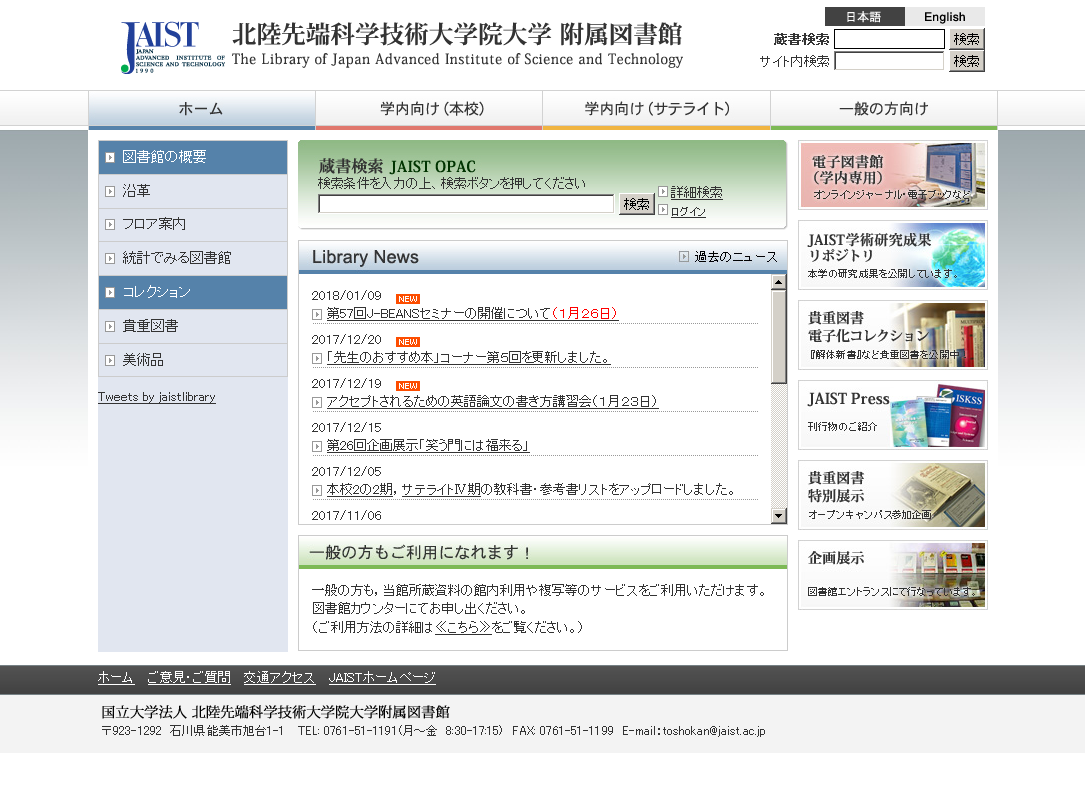1085x790 pixels.
Task: Open the 詳細検索 link
Action: click(x=696, y=192)
